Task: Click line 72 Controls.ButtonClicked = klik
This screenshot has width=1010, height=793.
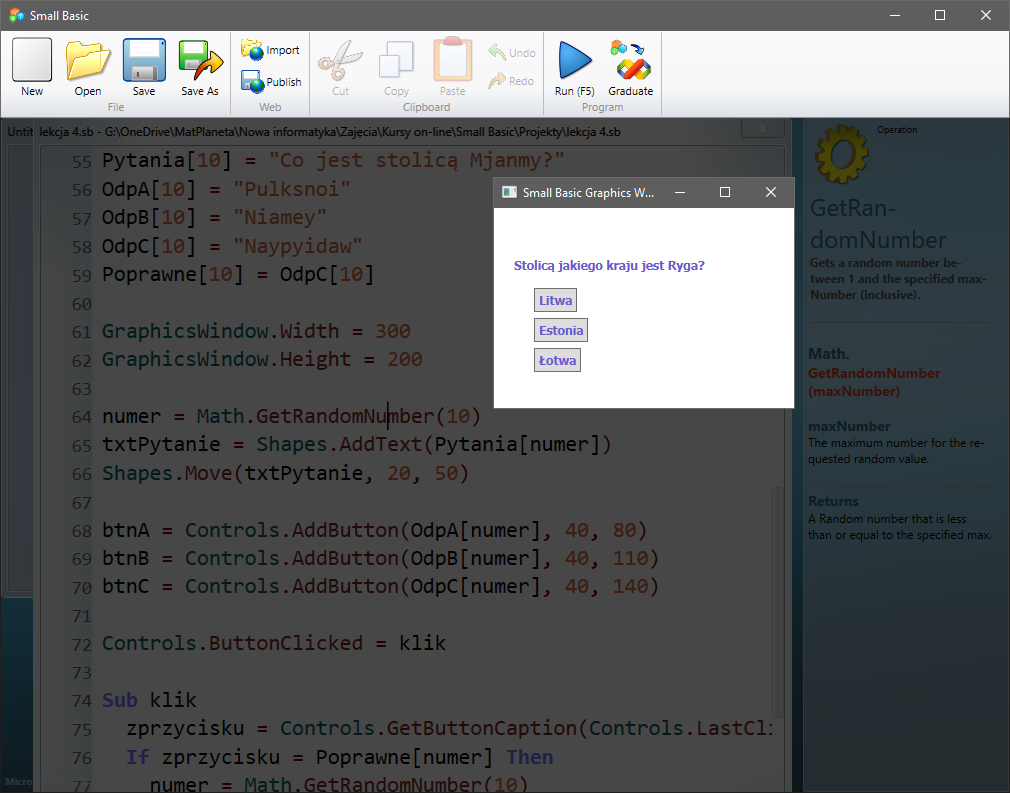Action: [274, 643]
